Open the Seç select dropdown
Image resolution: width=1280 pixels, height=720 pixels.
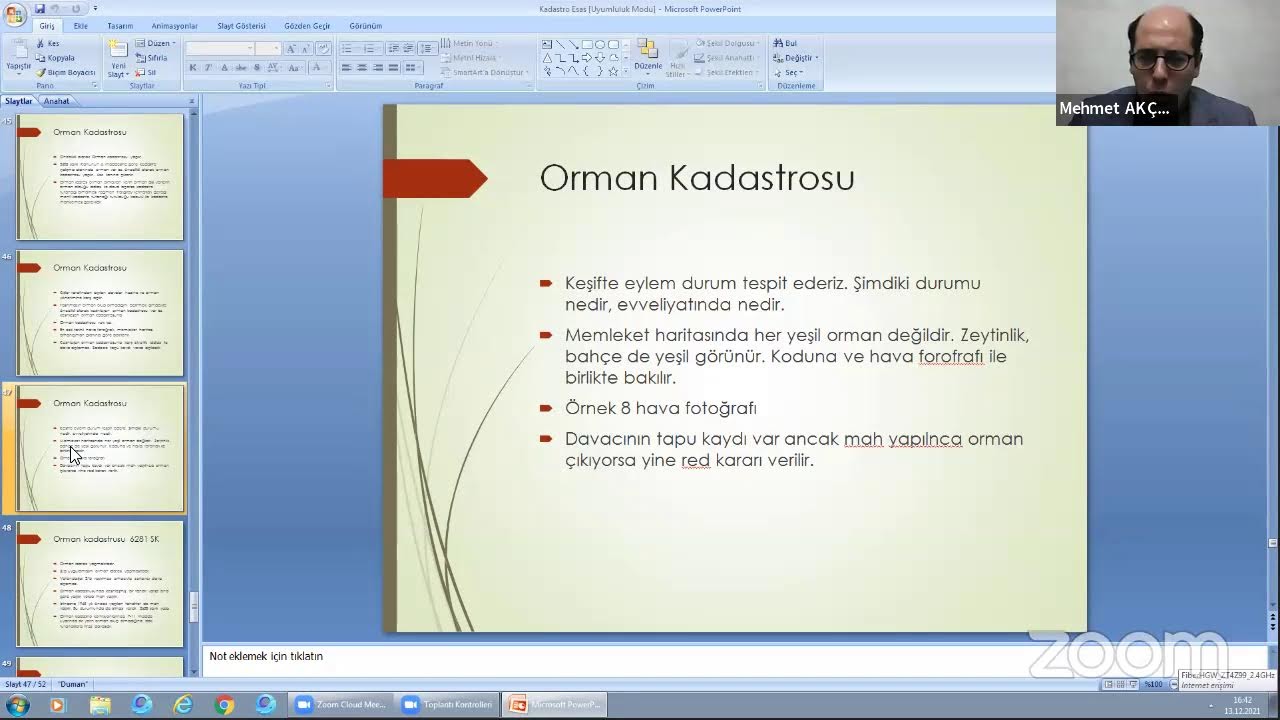pyautogui.click(x=788, y=72)
